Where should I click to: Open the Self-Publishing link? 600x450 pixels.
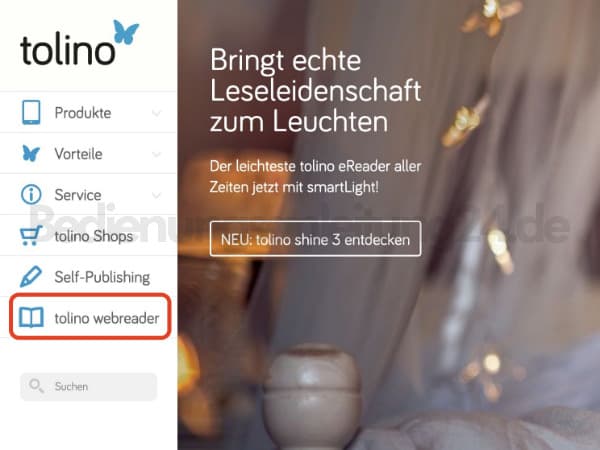(x=102, y=277)
